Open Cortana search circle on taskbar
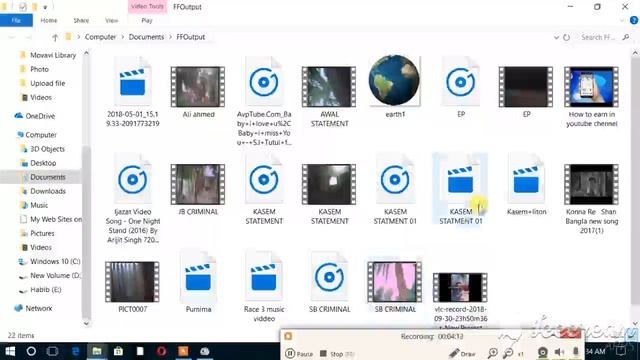 (31, 351)
